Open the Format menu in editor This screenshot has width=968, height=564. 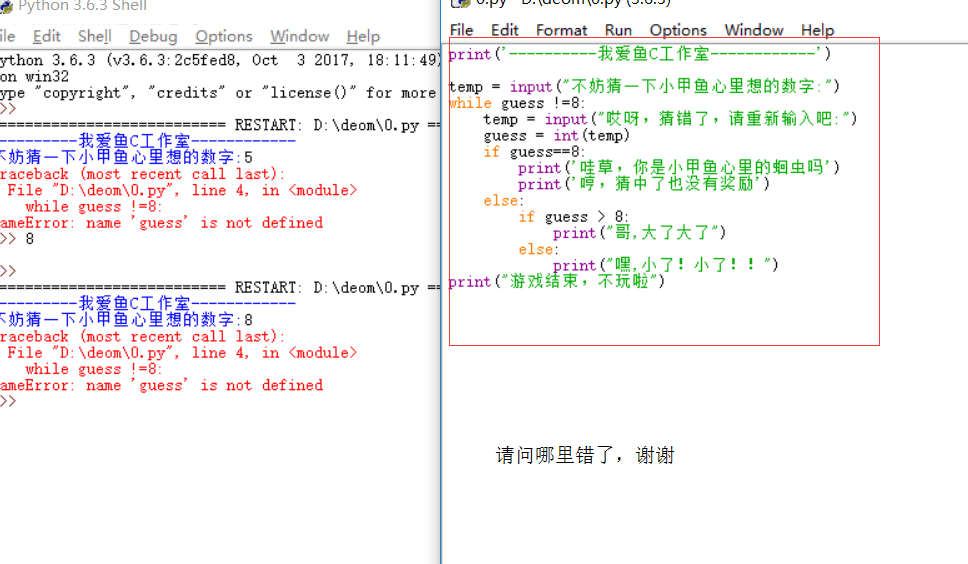point(561,30)
